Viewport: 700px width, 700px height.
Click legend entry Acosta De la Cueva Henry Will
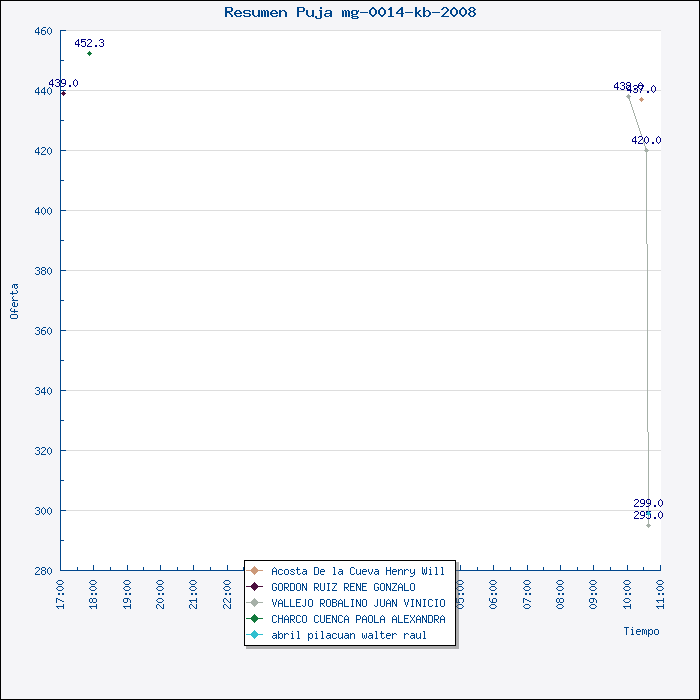[x=358, y=571]
